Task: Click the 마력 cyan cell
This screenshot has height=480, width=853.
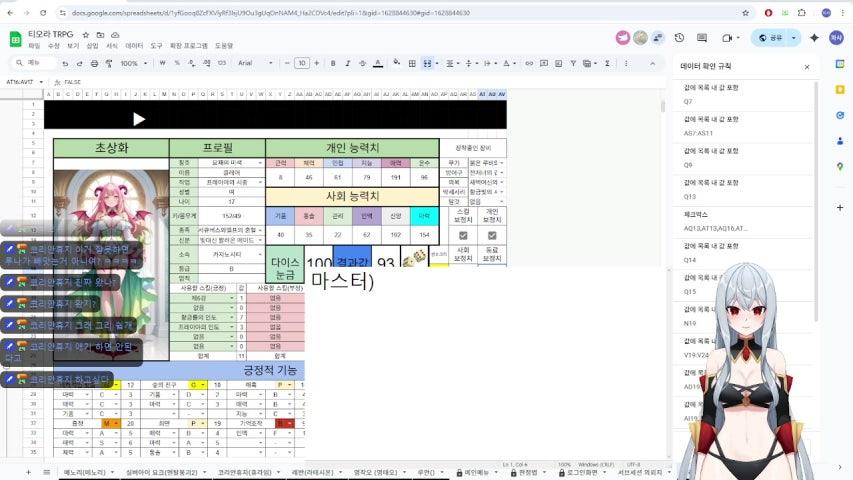Action: [x=424, y=216]
